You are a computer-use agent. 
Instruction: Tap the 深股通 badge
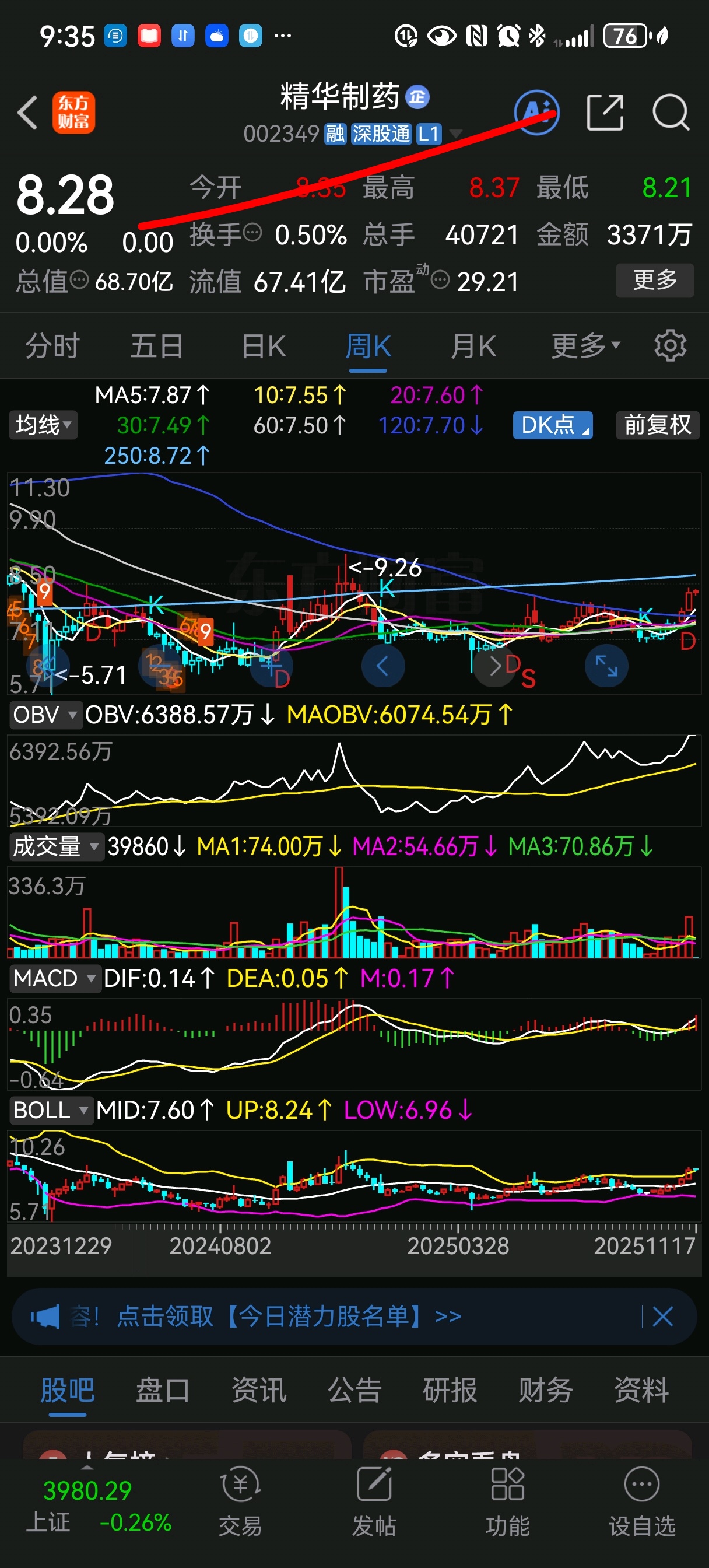[x=381, y=134]
